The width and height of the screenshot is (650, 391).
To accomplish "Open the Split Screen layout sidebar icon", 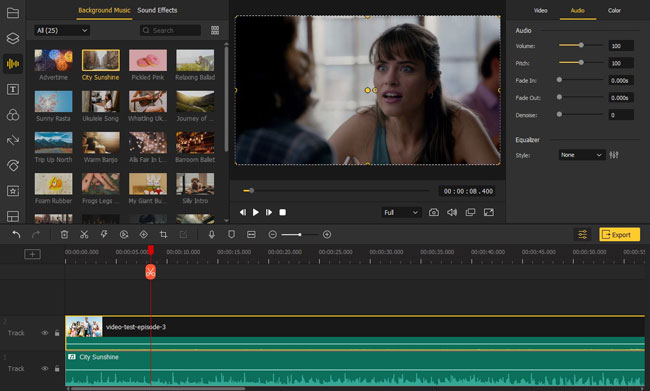I will tap(13, 216).
